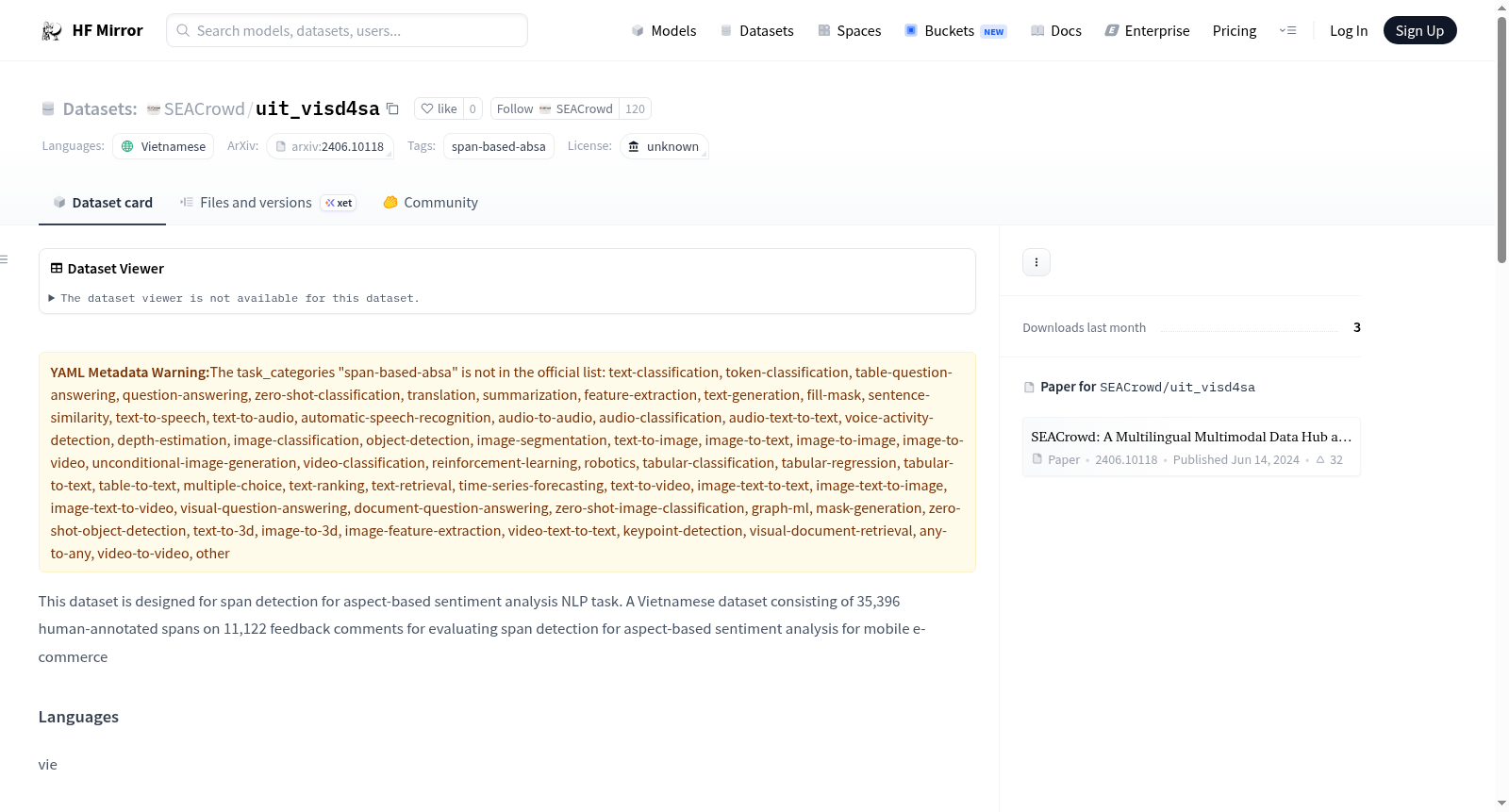Click the page vertical scrollbar thumb
This screenshot has height=812, width=1509.
tap(1501, 140)
